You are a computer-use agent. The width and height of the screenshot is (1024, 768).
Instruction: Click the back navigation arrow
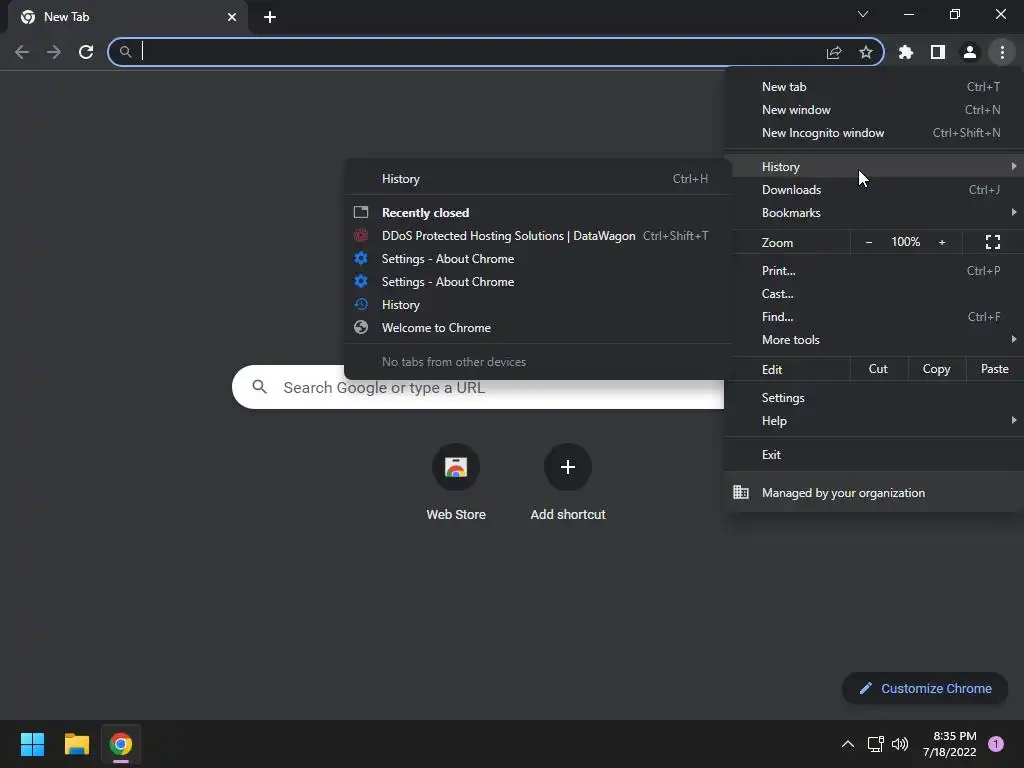point(22,52)
